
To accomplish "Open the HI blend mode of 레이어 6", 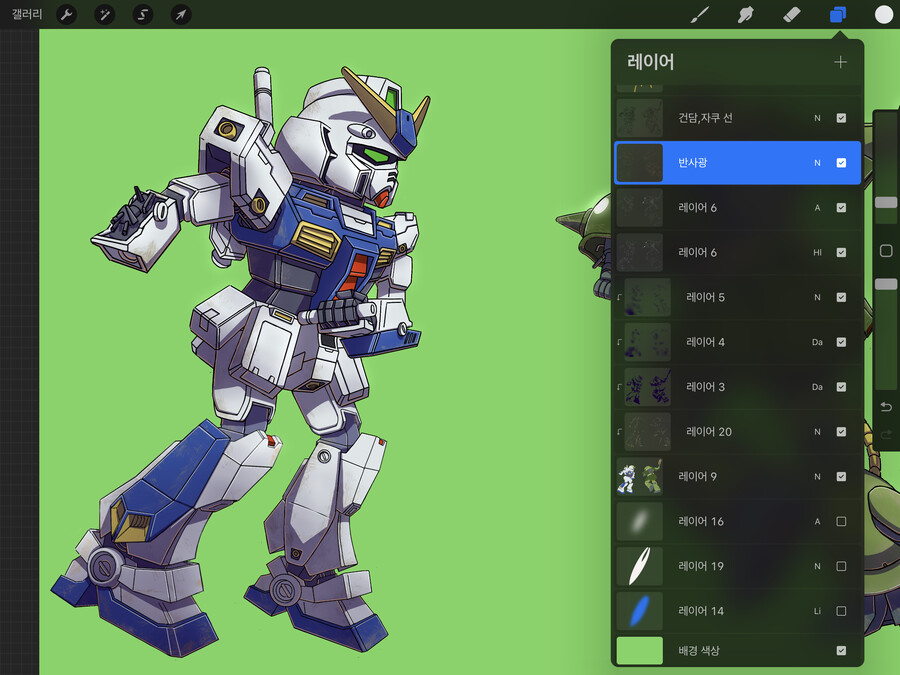I will coord(817,253).
